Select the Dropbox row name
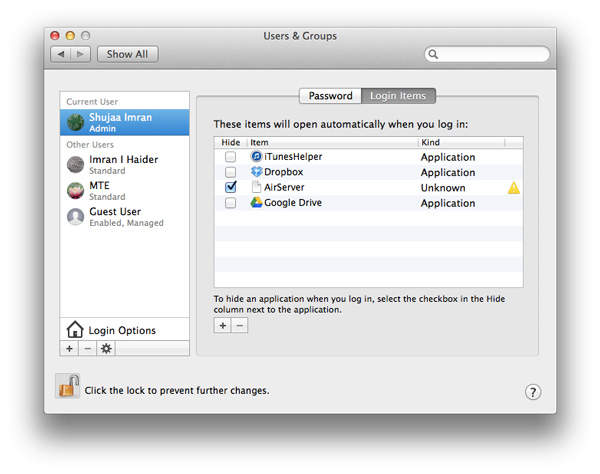Image resolution: width=600 pixels, height=474 pixels. pyautogui.click(x=284, y=172)
